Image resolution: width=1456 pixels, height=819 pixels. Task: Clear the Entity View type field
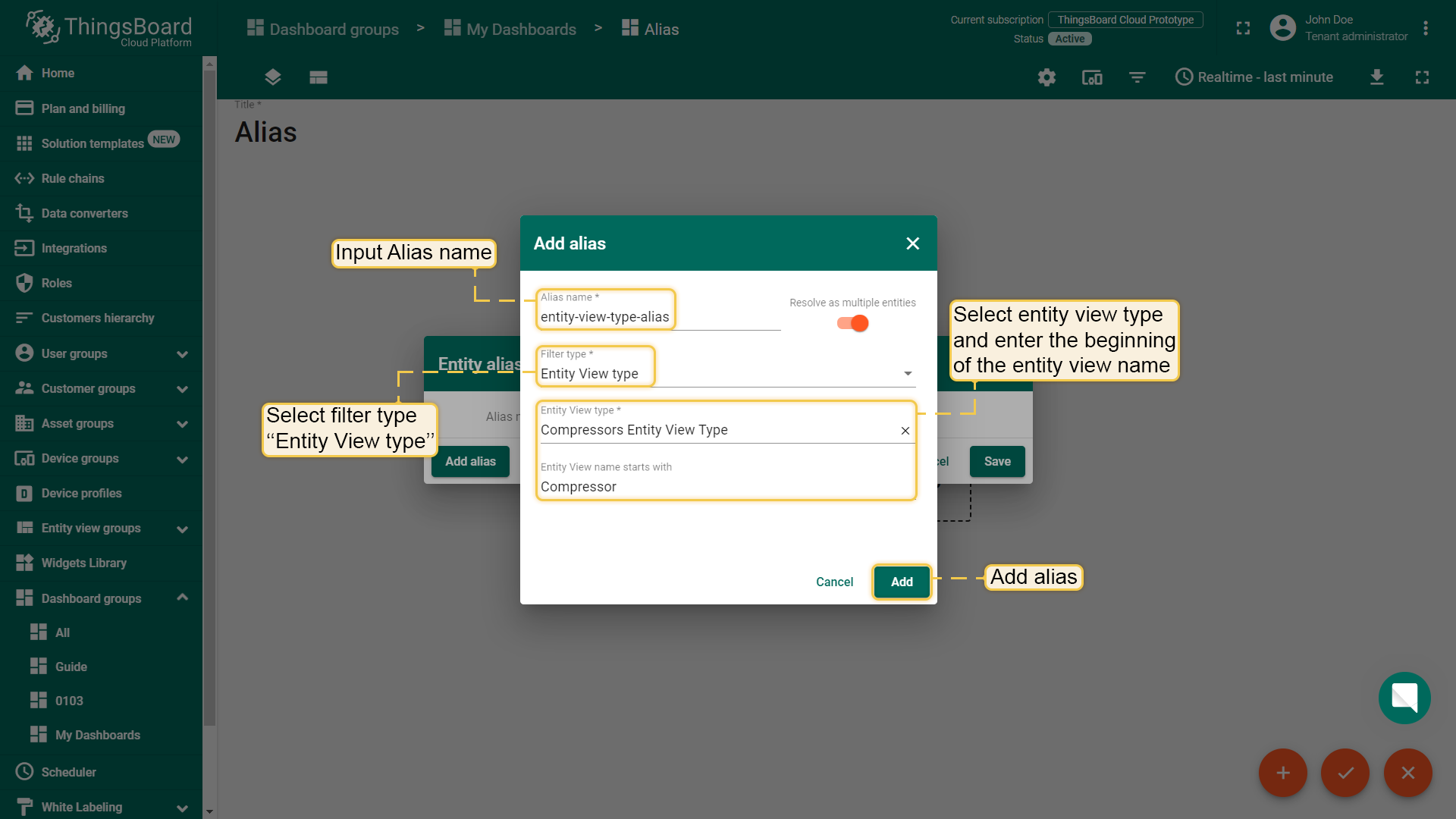(x=905, y=431)
